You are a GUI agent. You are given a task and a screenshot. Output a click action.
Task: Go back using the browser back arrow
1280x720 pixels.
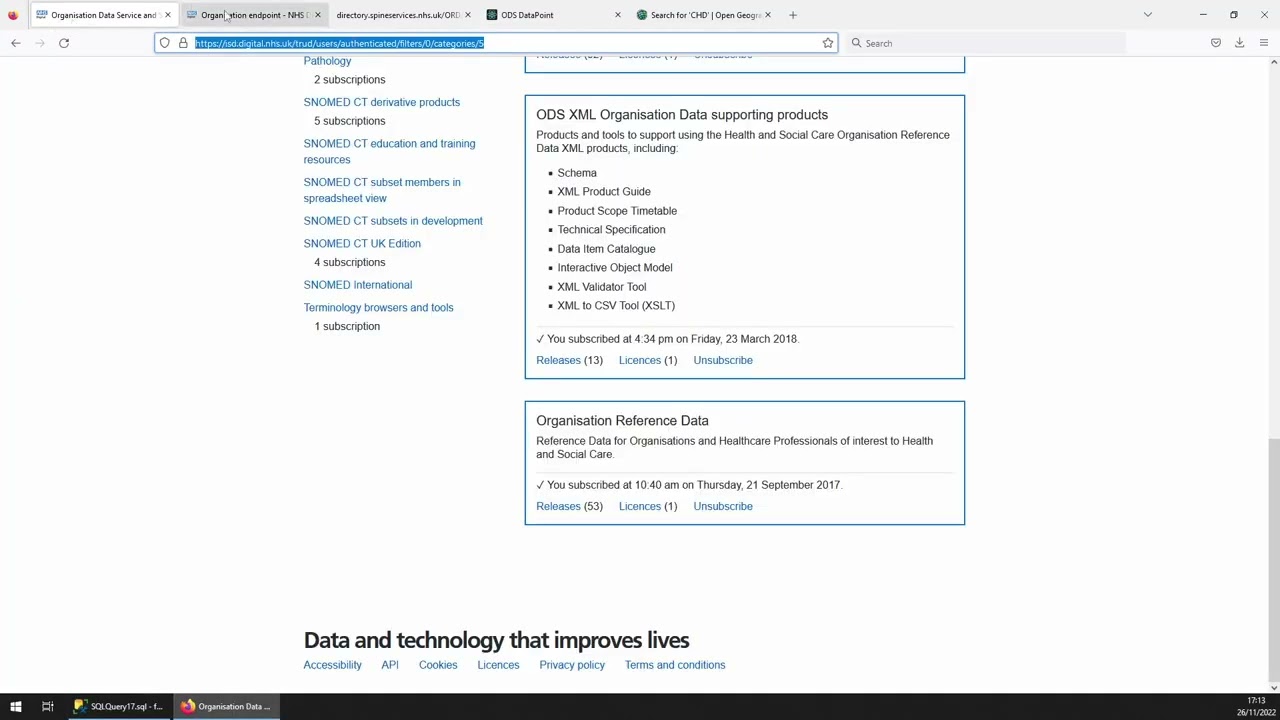pyautogui.click(x=16, y=43)
